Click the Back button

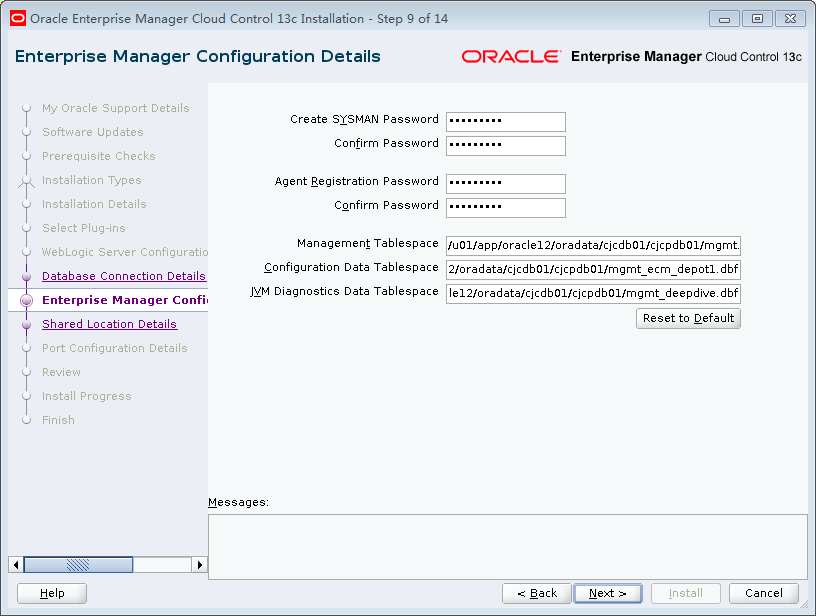[x=537, y=593]
